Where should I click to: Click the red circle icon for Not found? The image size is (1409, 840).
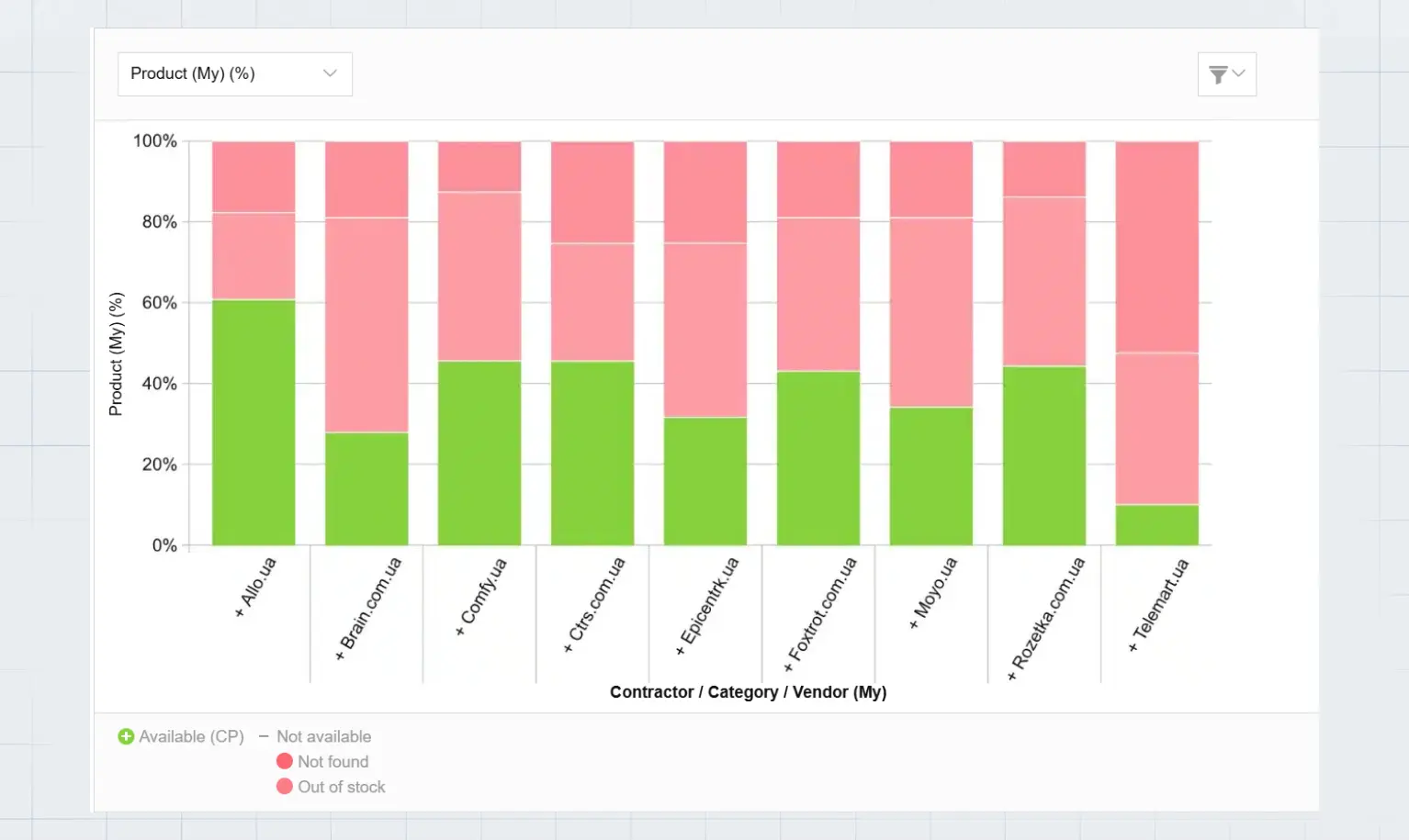pos(285,761)
